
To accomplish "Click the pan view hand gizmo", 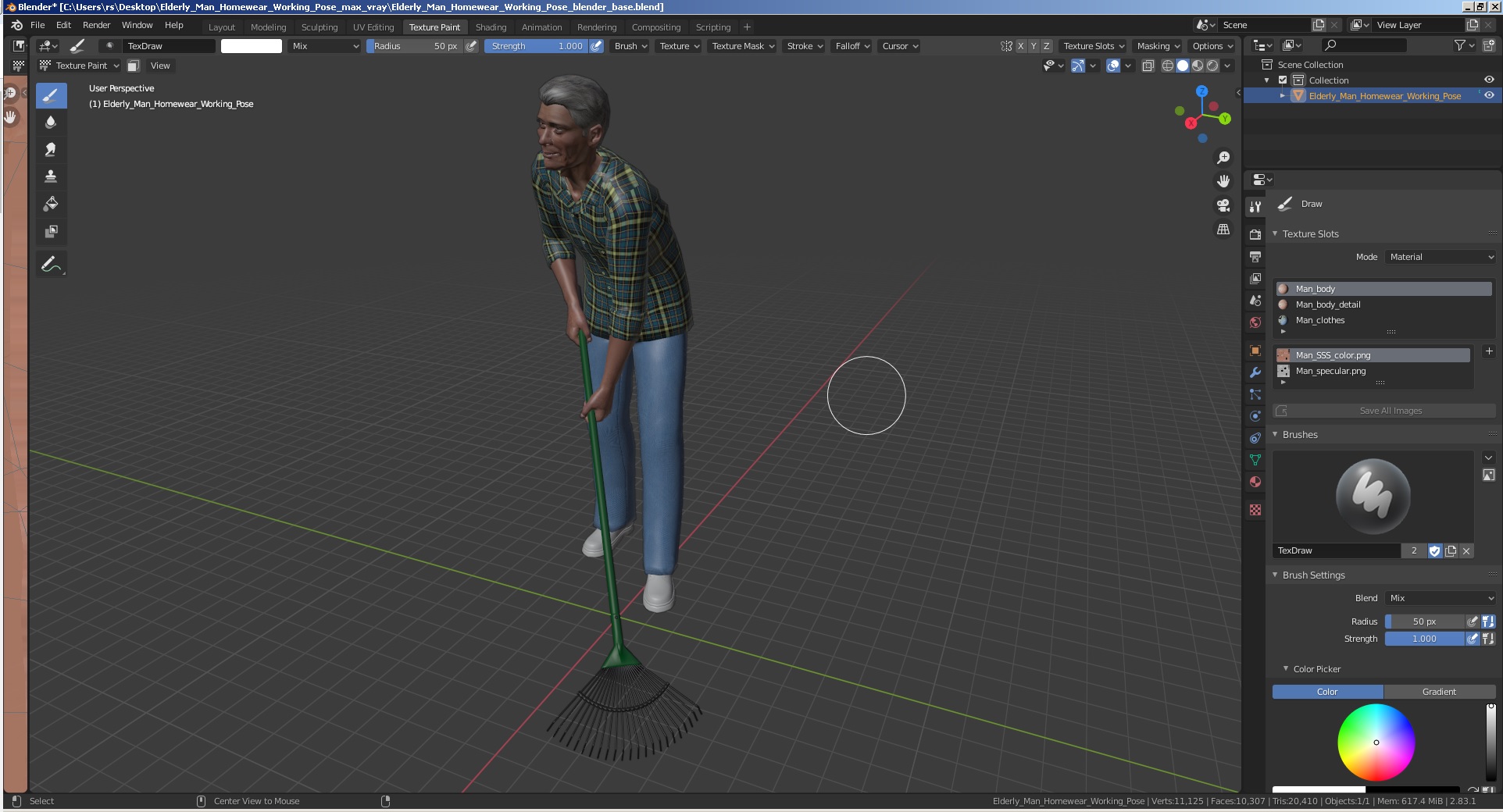I will pos(1223,181).
